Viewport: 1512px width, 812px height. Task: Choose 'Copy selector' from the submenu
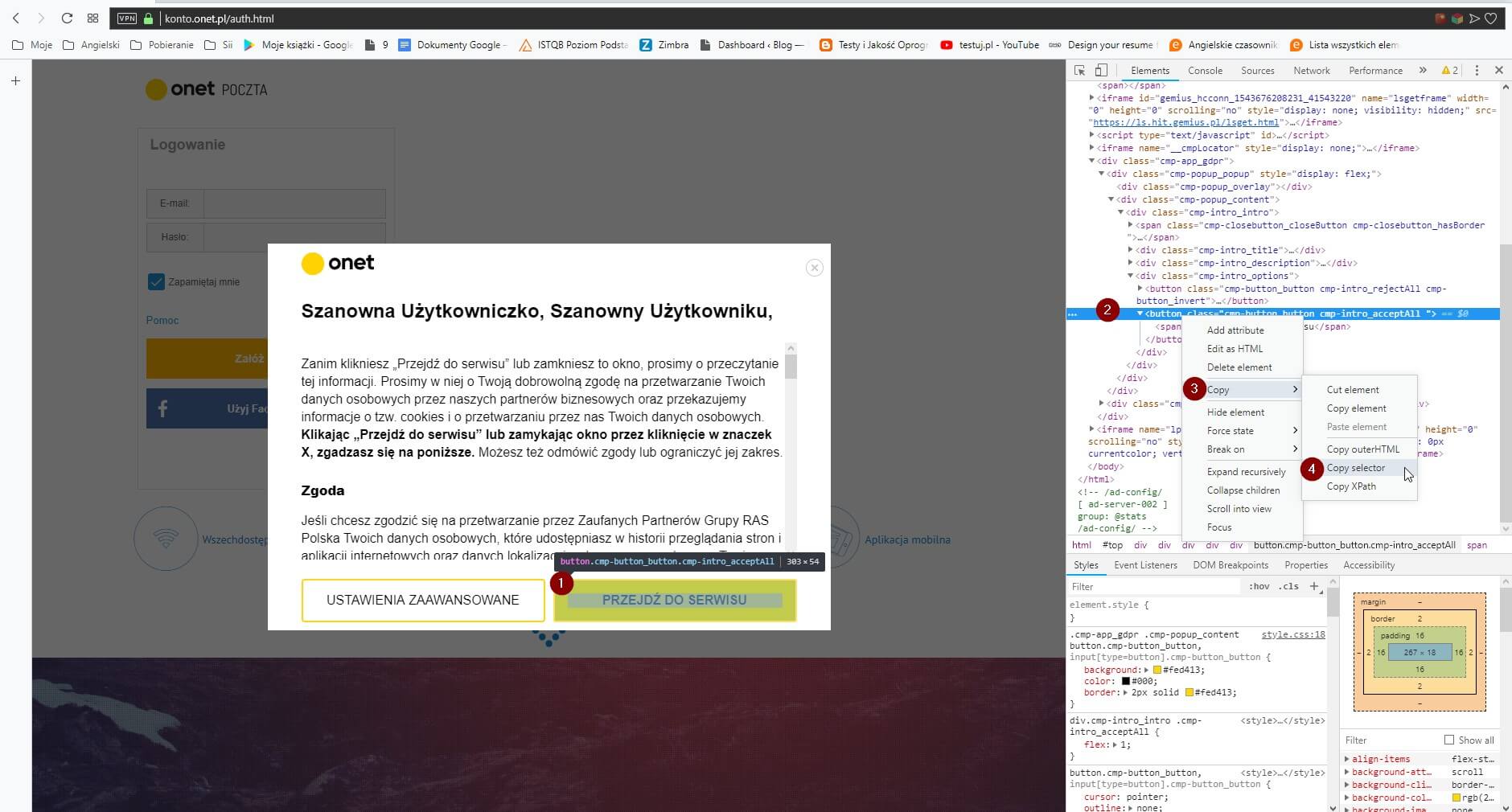tap(1356, 468)
